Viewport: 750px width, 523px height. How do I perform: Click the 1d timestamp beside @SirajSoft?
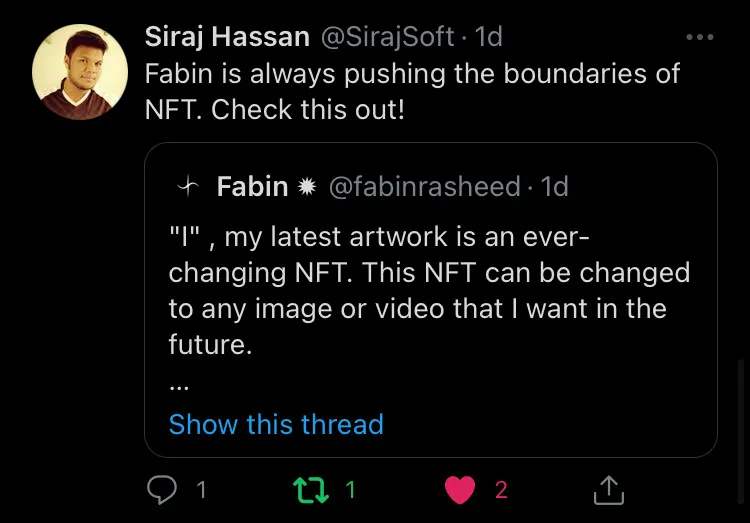(x=488, y=37)
